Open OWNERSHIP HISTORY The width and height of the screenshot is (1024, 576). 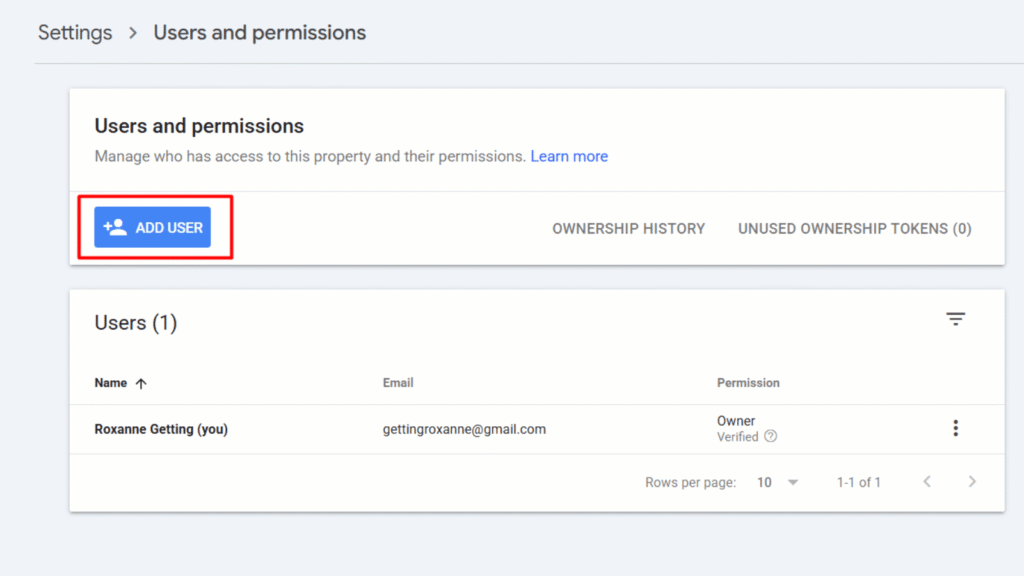coord(628,229)
